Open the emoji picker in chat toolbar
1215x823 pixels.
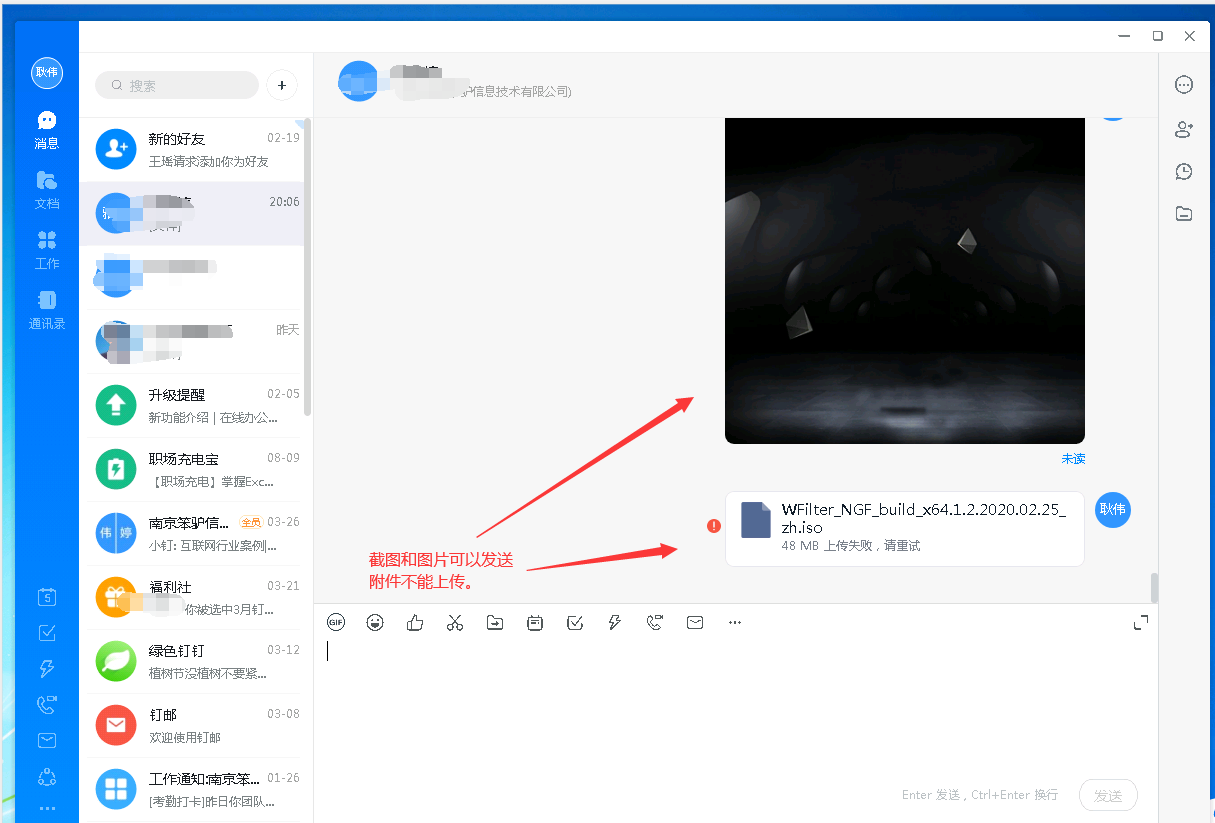375,623
